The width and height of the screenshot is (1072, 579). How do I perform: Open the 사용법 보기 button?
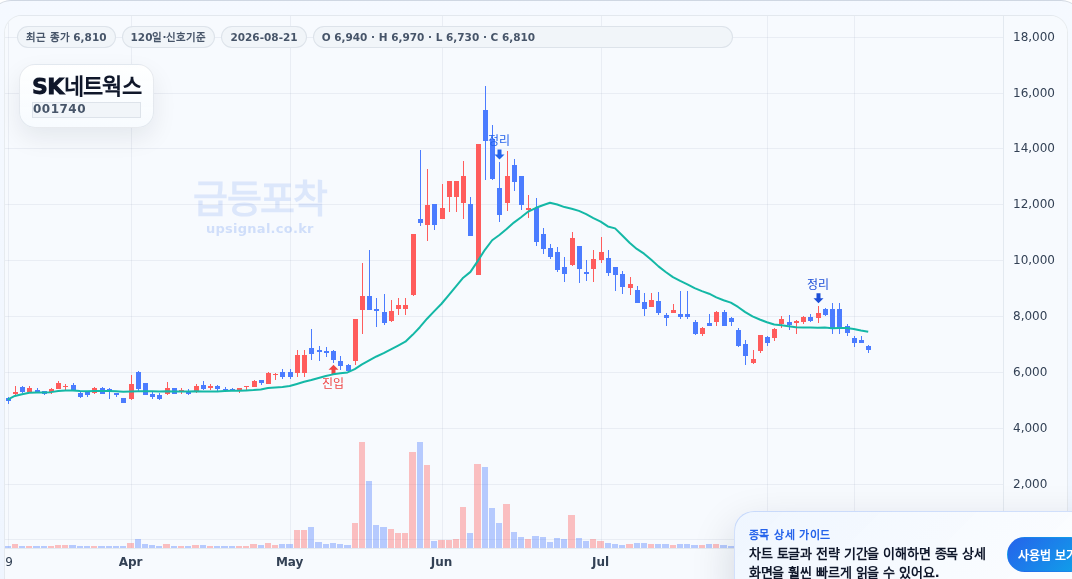tap(1044, 555)
